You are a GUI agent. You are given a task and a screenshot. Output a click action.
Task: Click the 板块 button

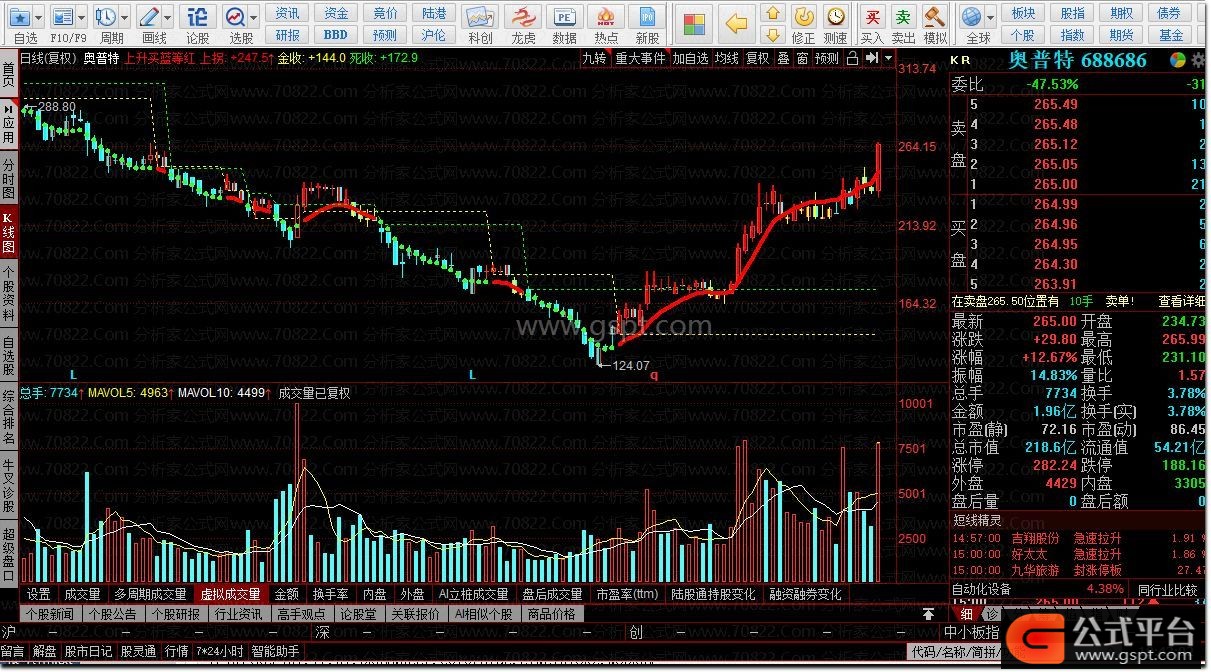tap(1023, 13)
